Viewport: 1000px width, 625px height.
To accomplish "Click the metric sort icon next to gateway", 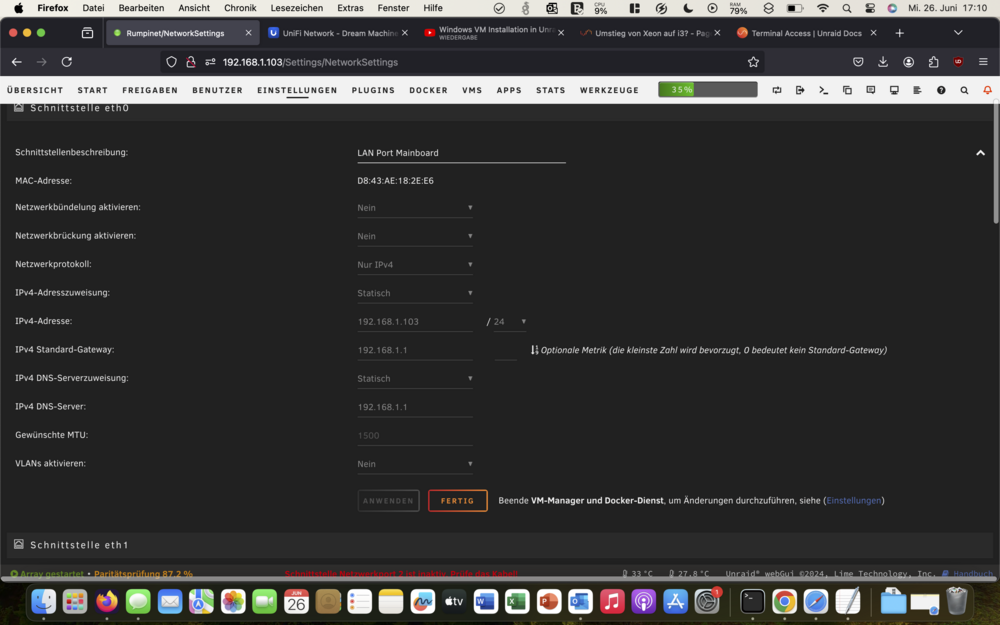I will (534, 350).
